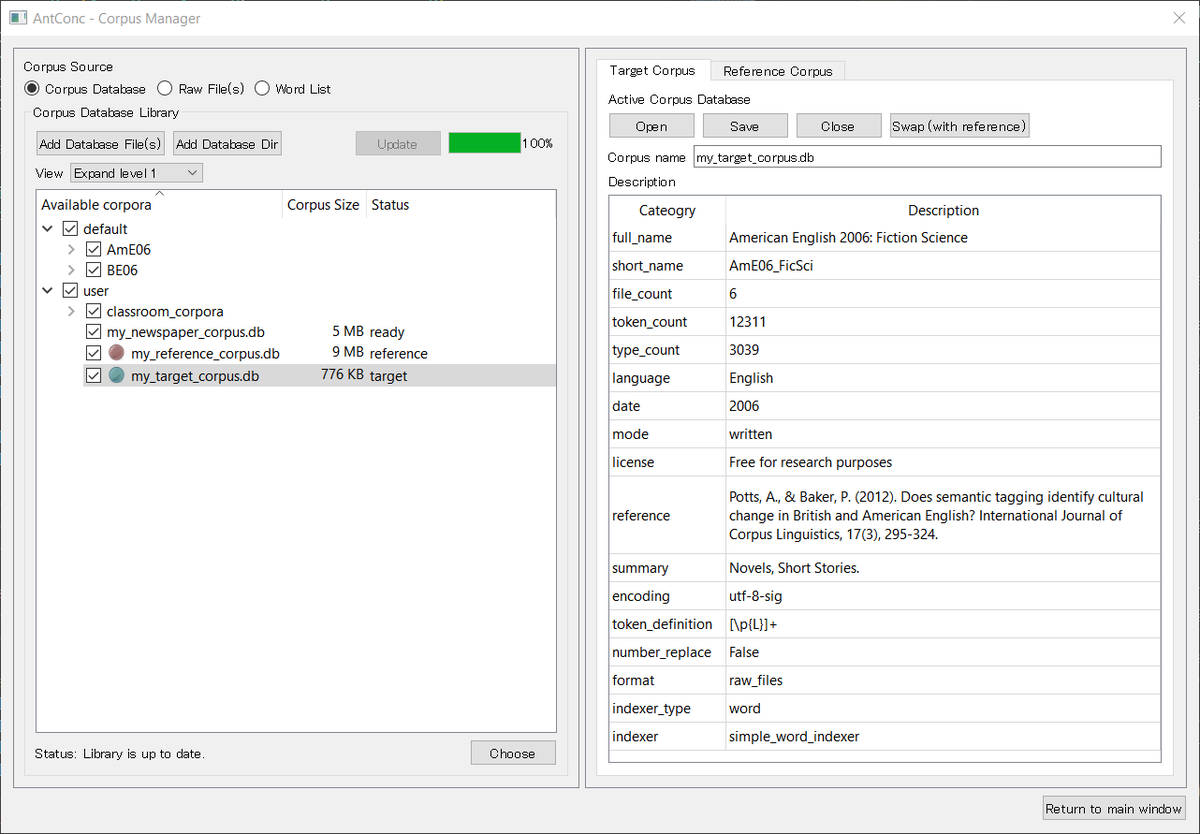
Task: Toggle the classroom_corpora checkbox
Action: pyautogui.click(x=94, y=311)
